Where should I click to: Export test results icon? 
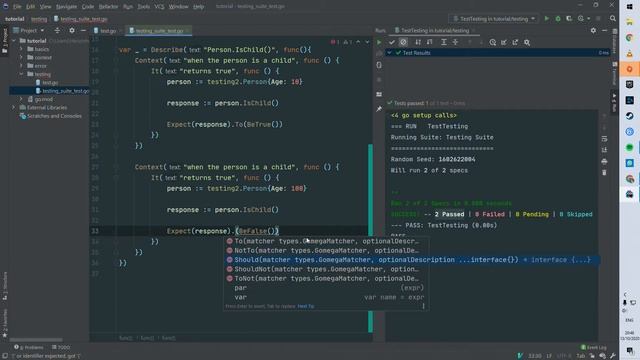(x=515, y=42)
